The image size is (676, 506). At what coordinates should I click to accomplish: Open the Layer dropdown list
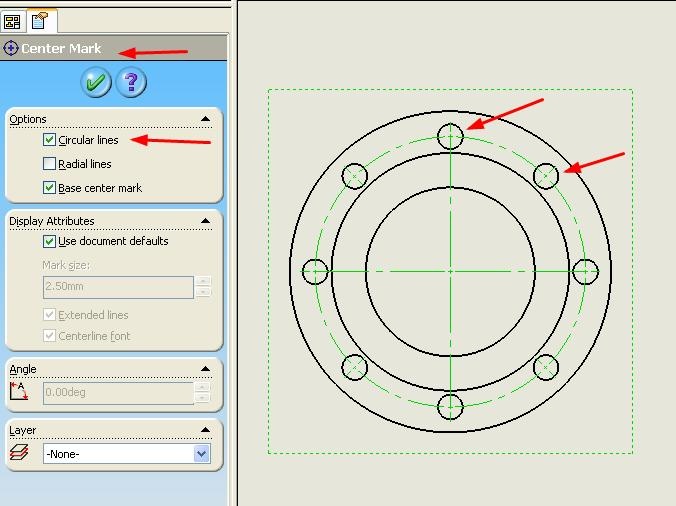(x=202, y=454)
